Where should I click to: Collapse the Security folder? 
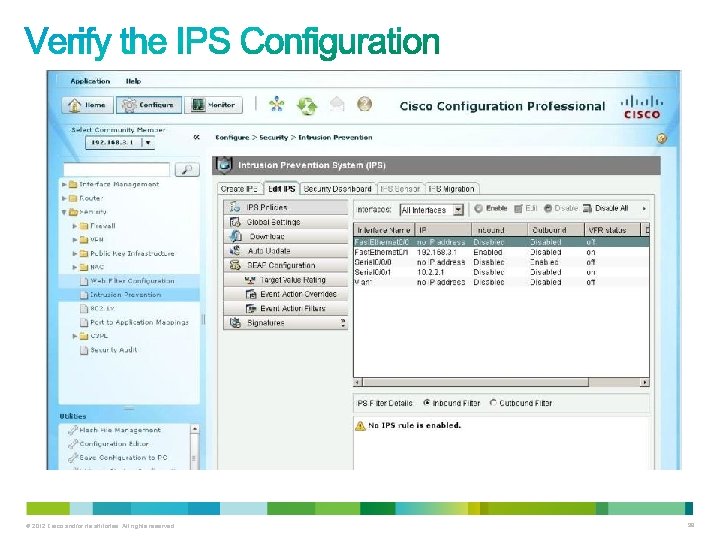point(64,212)
